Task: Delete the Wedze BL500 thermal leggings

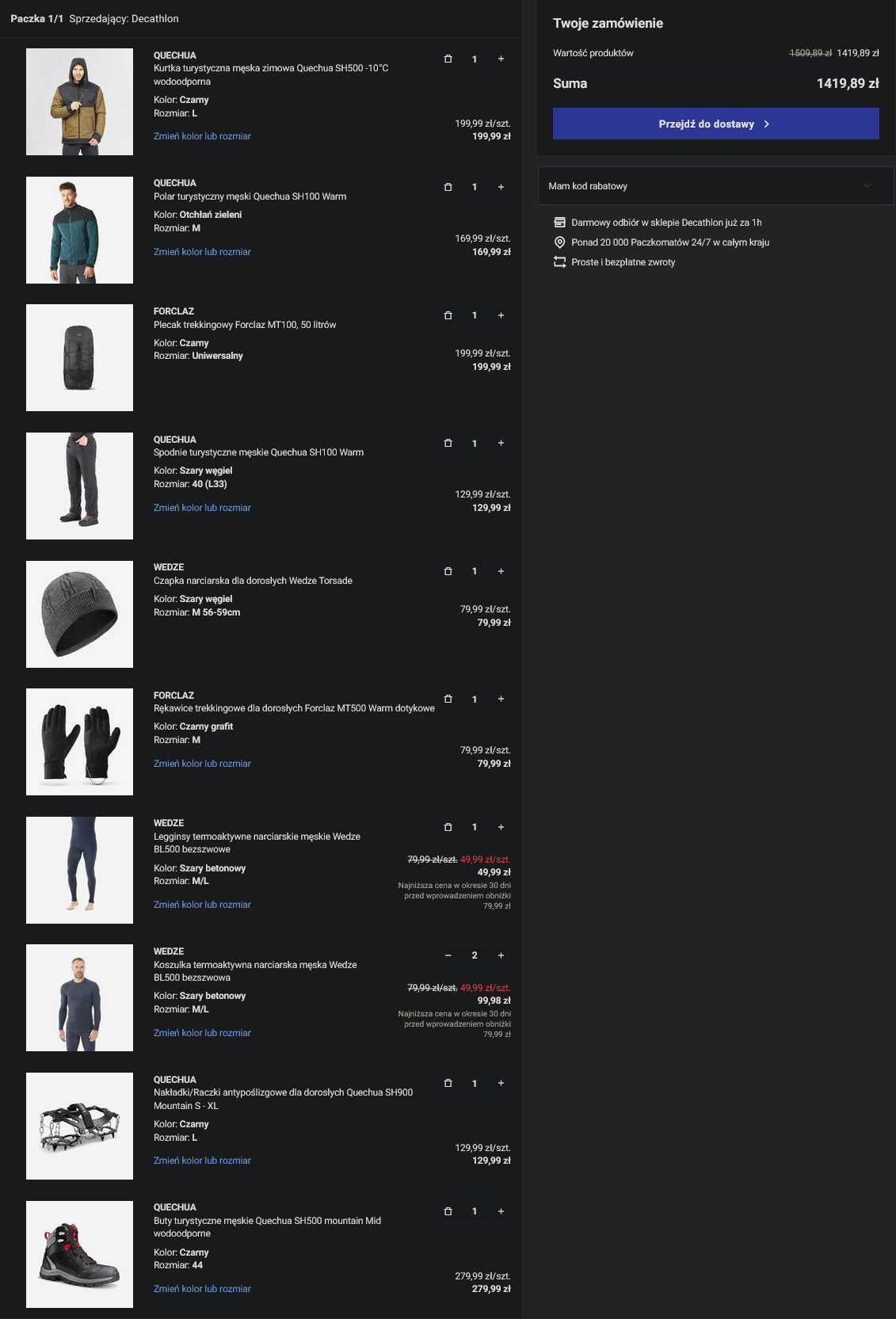Action: [x=448, y=827]
